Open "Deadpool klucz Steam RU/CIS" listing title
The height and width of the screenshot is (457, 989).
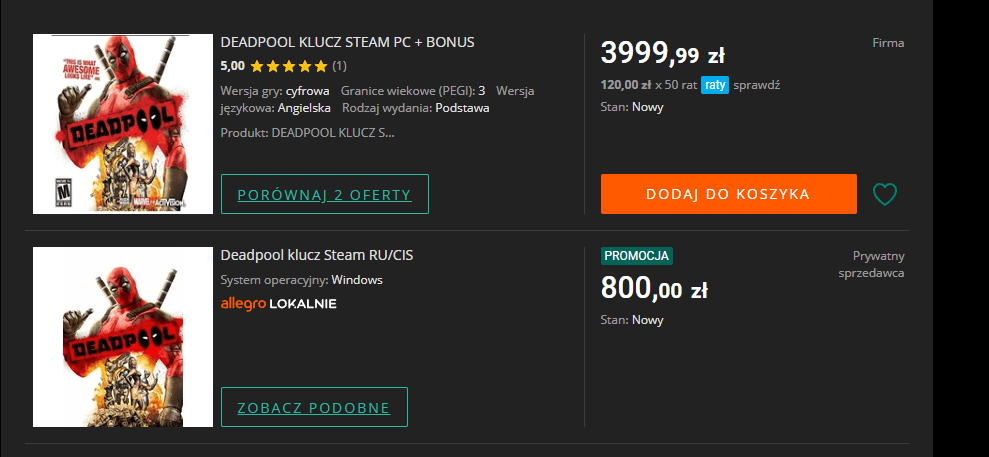coord(316,255)
